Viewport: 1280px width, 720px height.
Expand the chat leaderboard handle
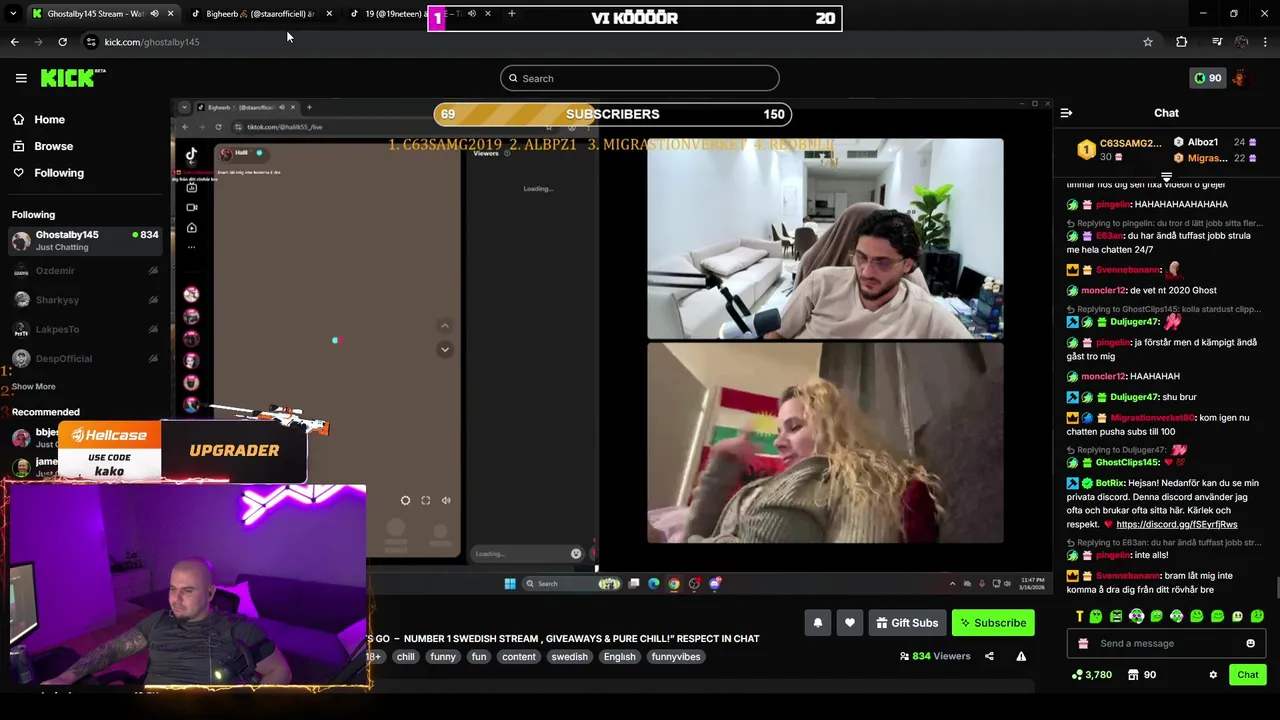coord(1166,177)
